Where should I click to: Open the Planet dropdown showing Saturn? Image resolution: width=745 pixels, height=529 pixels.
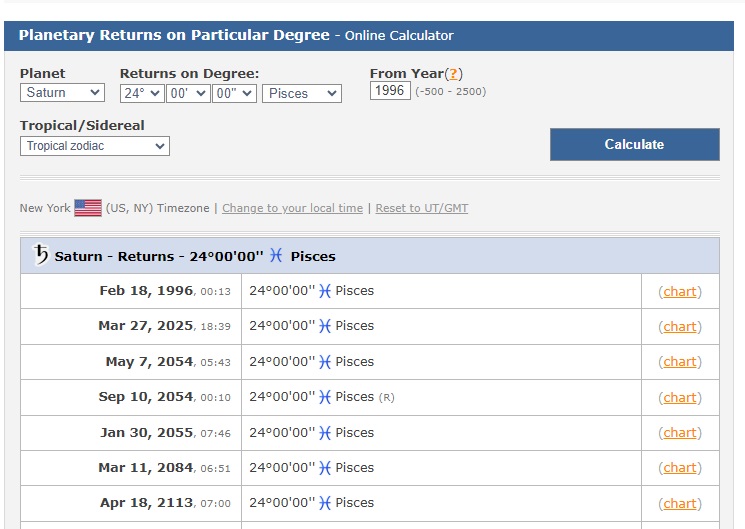pos(62,93)
